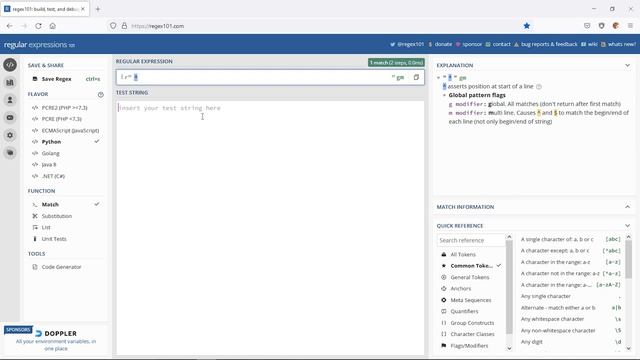Open the whats new link
This screenshot has width=640, height=360.
pyautogui.click(x=618, y=44)
